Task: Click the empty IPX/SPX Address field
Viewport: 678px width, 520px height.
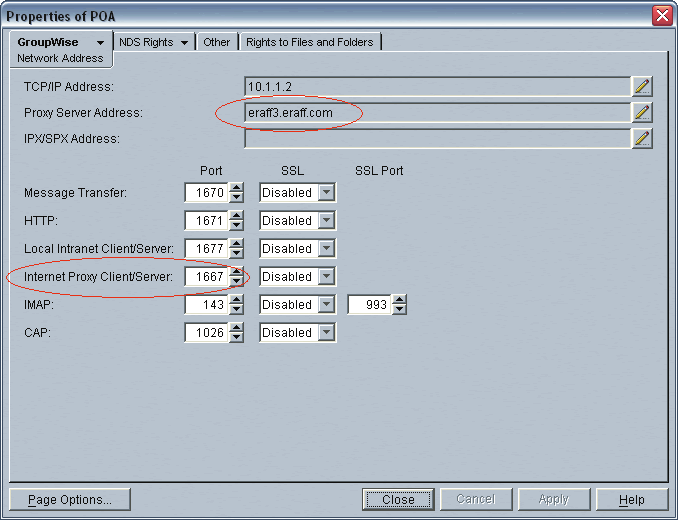Action: 437,138
